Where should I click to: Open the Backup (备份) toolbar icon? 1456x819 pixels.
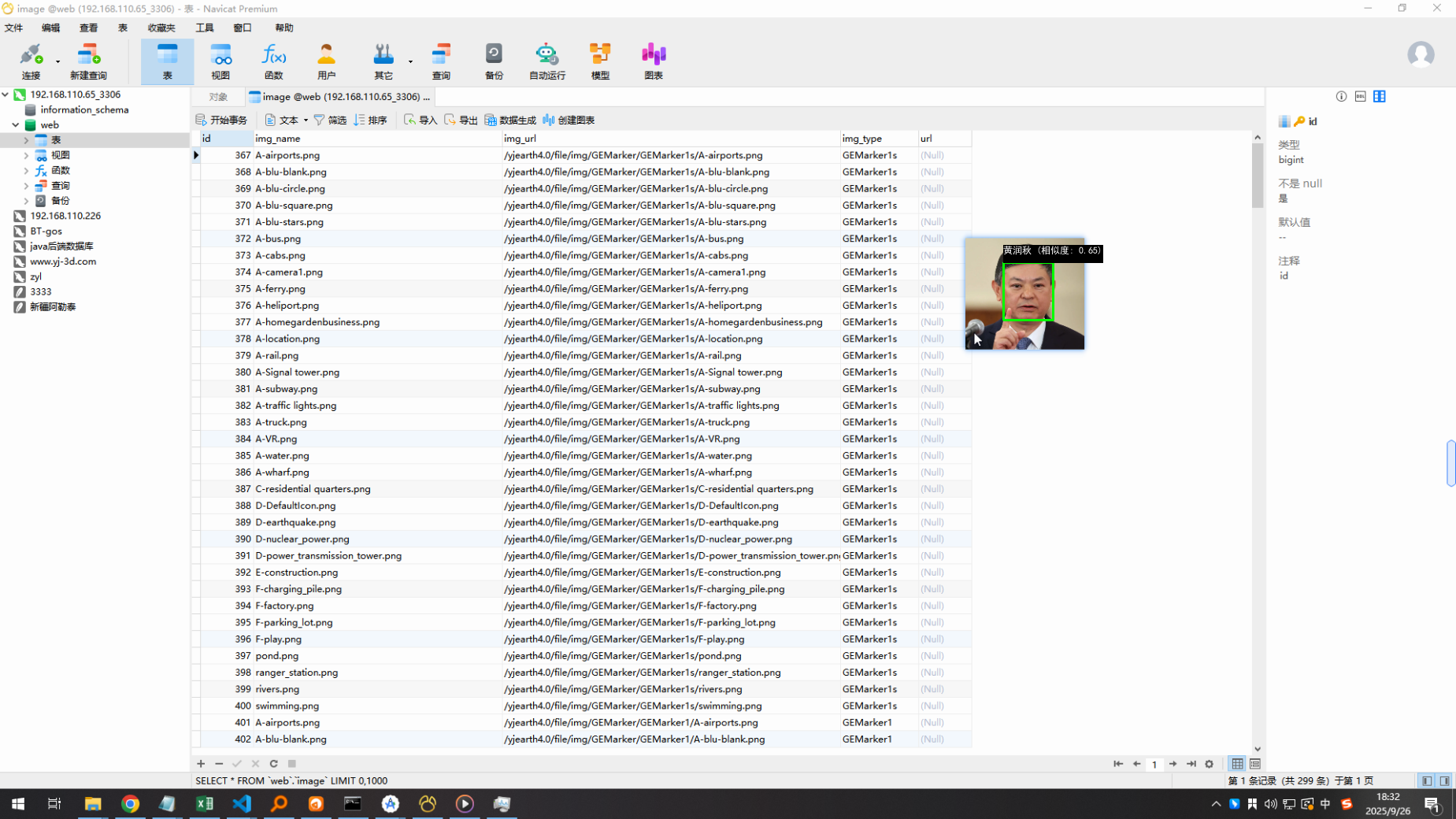494,61
